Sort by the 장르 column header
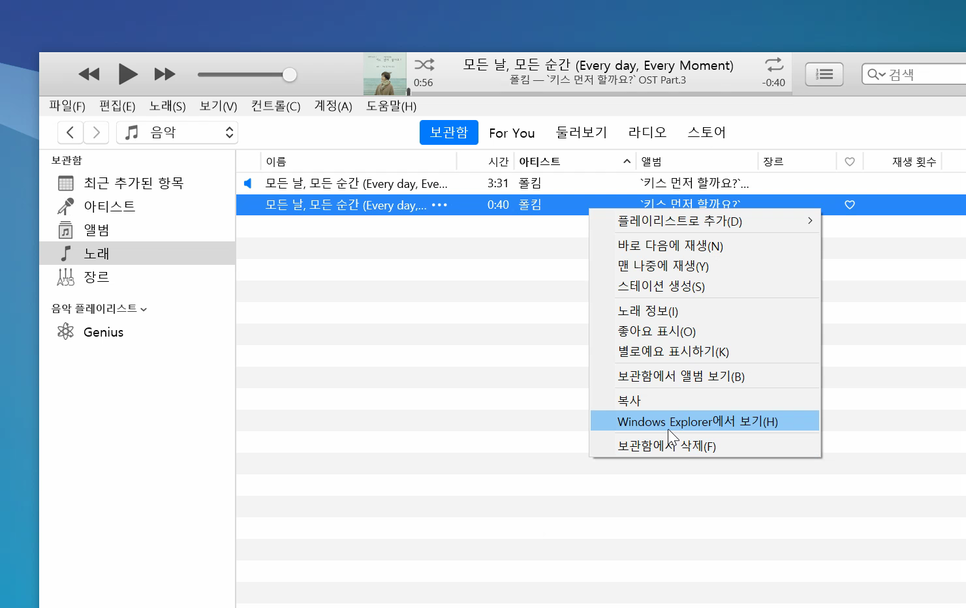 (x=797, y=162)
